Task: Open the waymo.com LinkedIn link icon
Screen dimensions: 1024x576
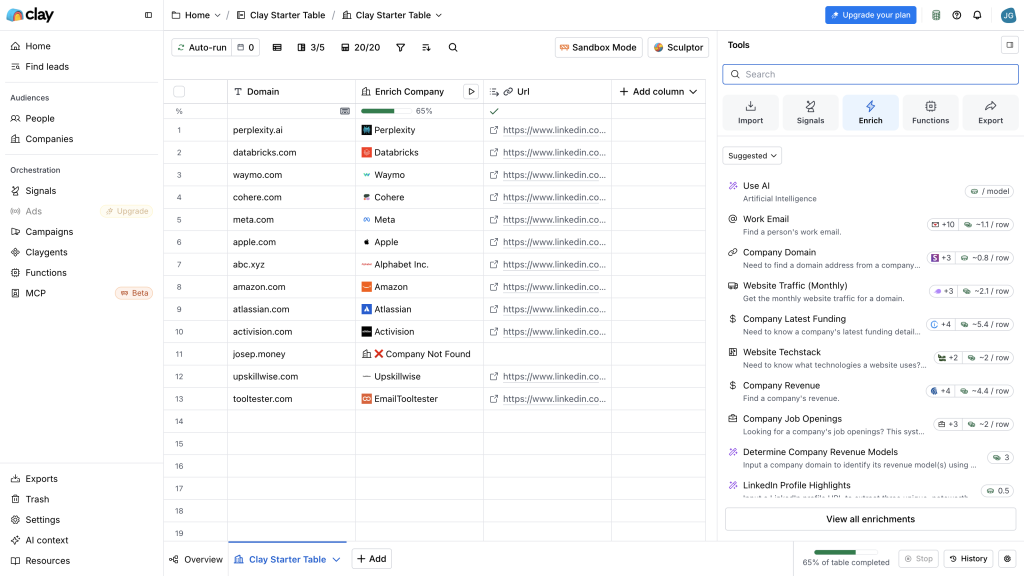Action: [x=494, y=175]
